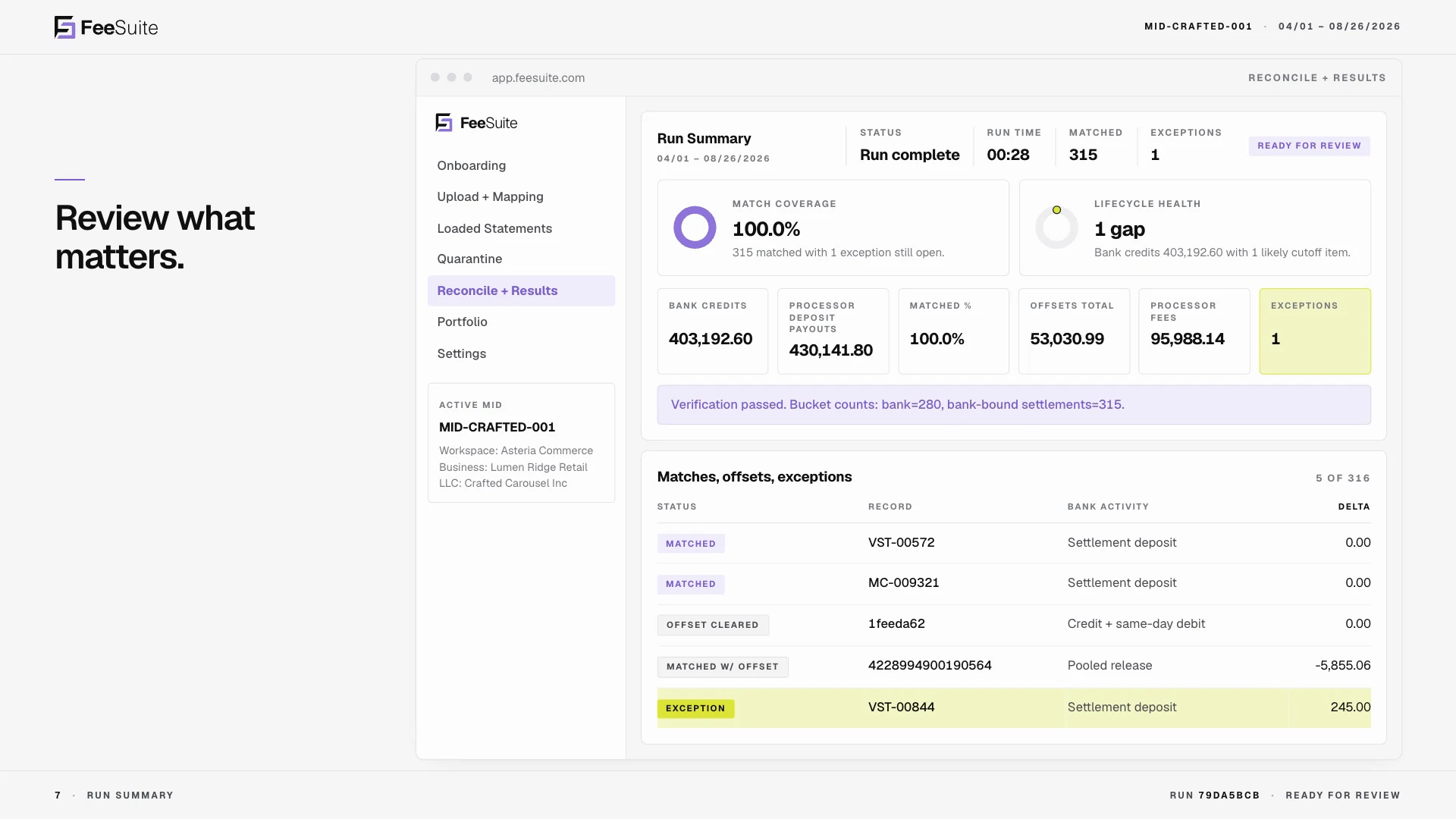Click the Pooled release bank activity
The height and width of the screenshot is (819, 1456).
point(1109,665)
